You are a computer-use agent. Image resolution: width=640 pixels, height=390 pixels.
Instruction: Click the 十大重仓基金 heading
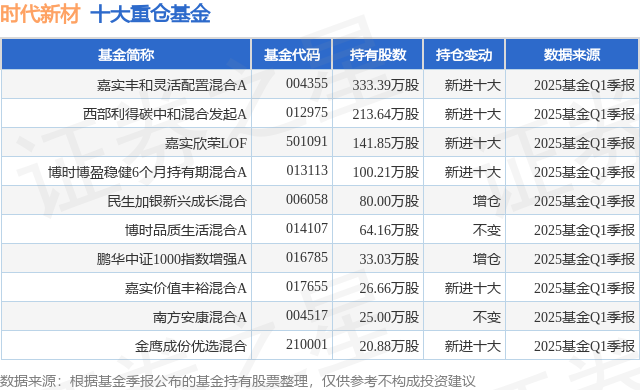coord(150,14)
